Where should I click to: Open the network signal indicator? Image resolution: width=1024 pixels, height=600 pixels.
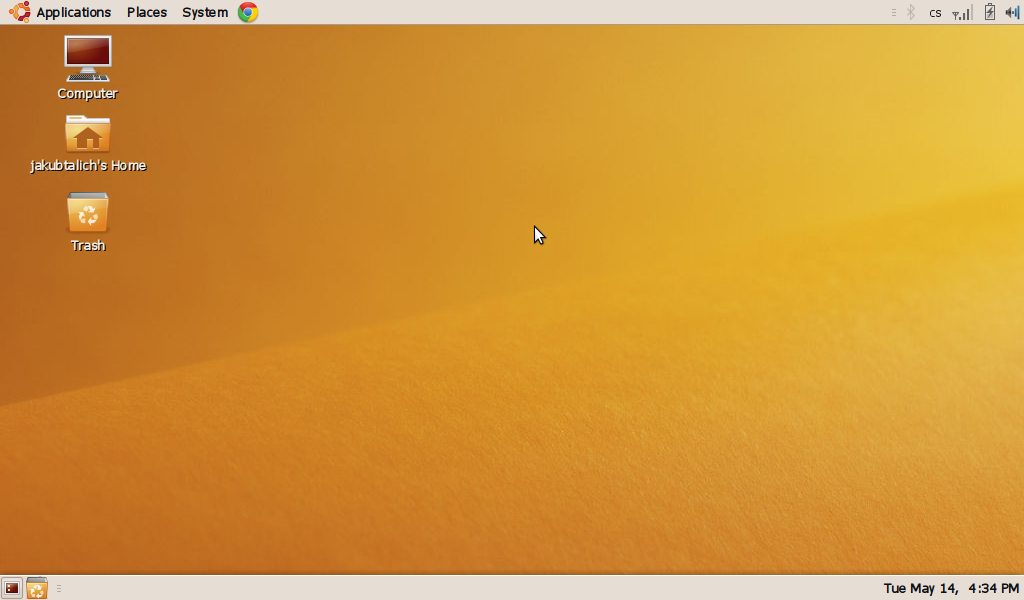(962, 12)
